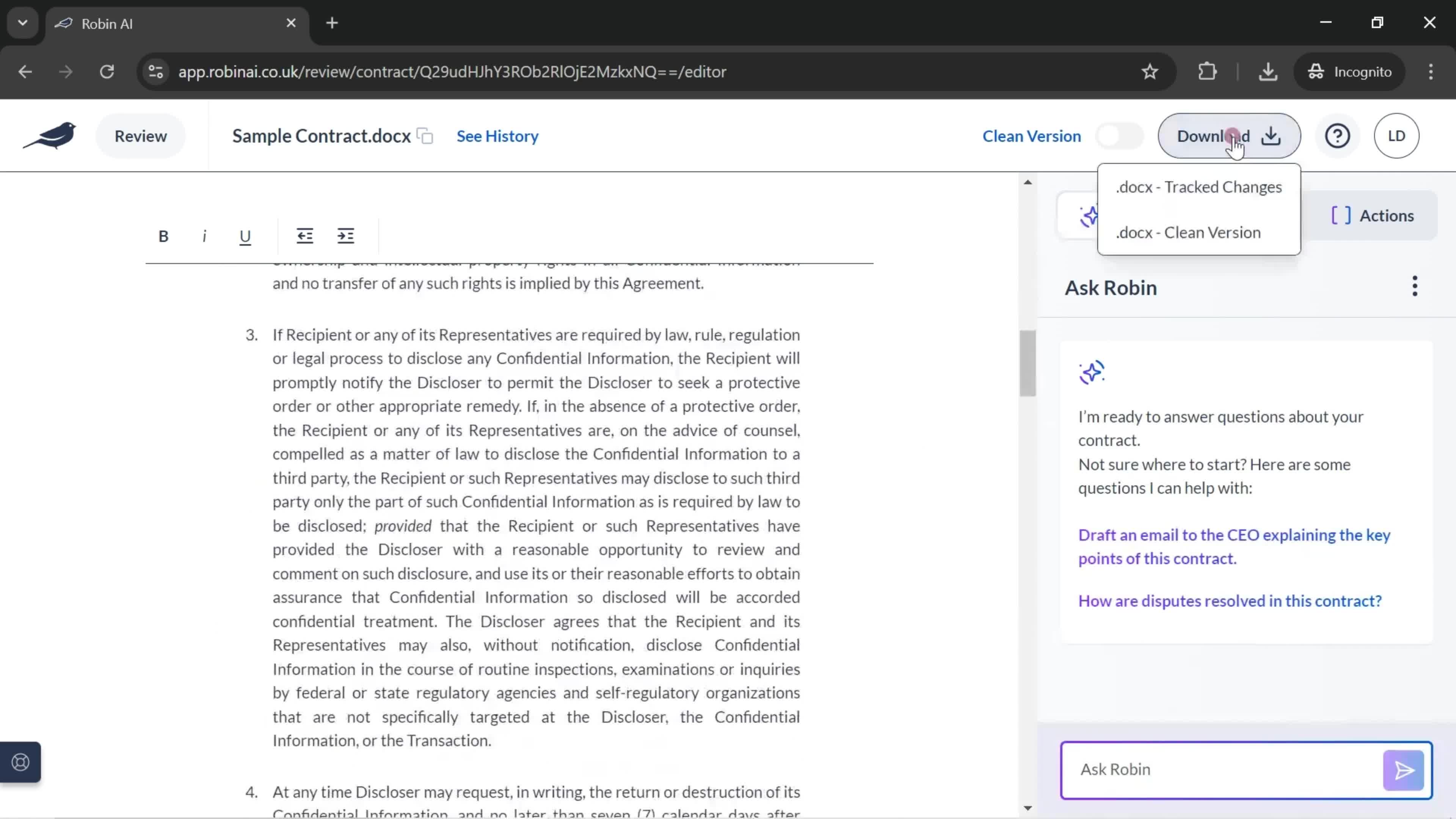The height and width of the screenshot is (819, 1456).
Task: Expand the Actions panel menu
Action: click(x=1375, y=215)
